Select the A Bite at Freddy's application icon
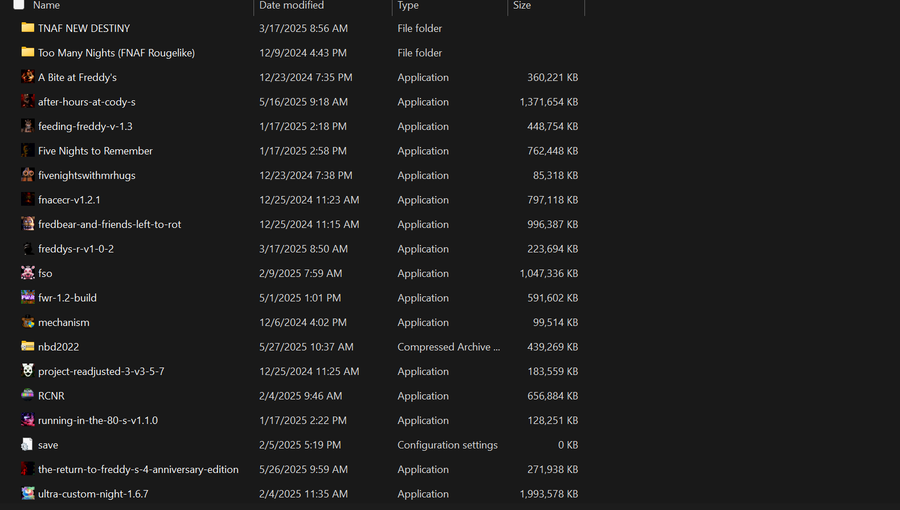This screenshot has width=900, height=510. pyautogui.click(x=28, y=77)
